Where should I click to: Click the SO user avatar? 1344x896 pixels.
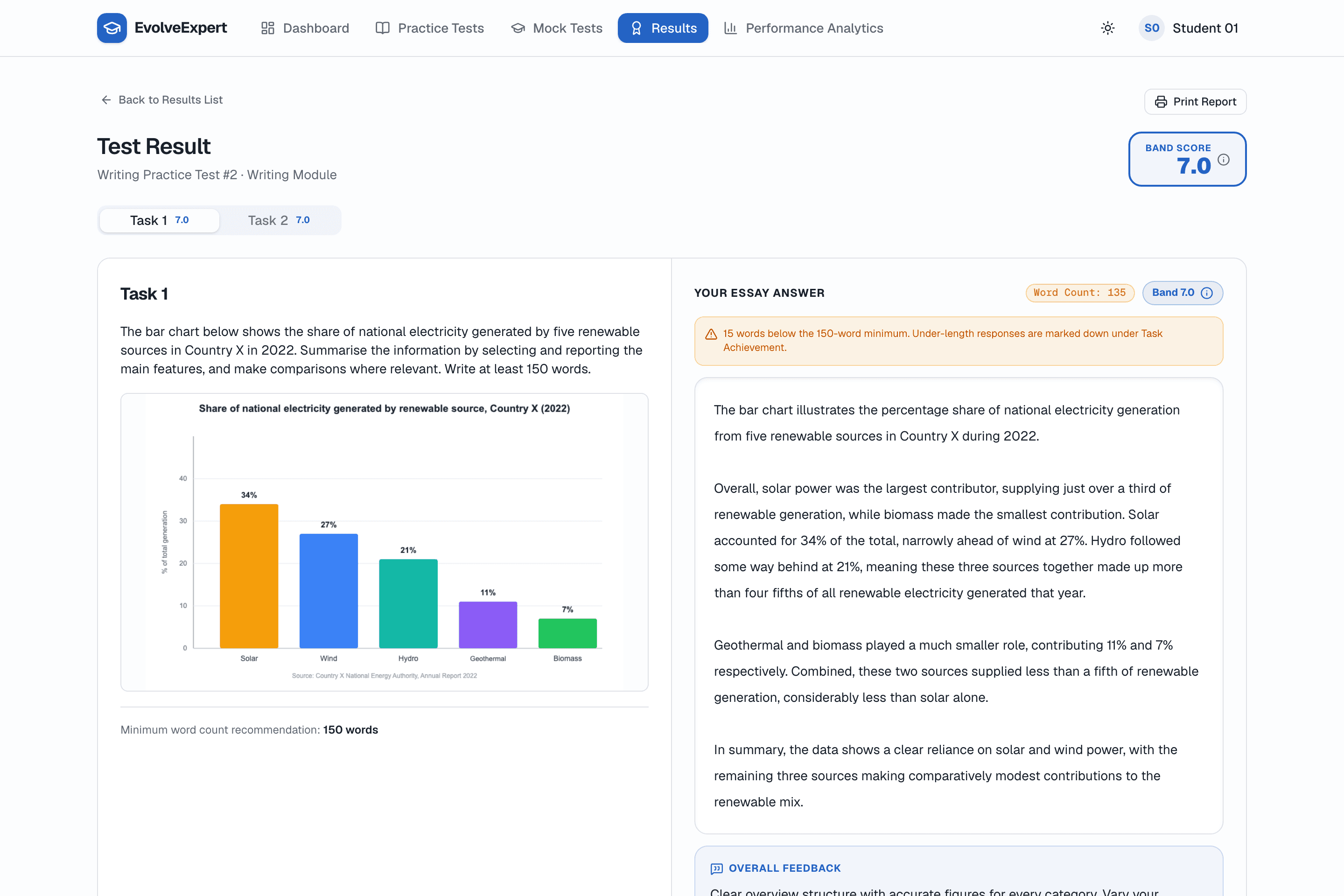point(1151,28)
